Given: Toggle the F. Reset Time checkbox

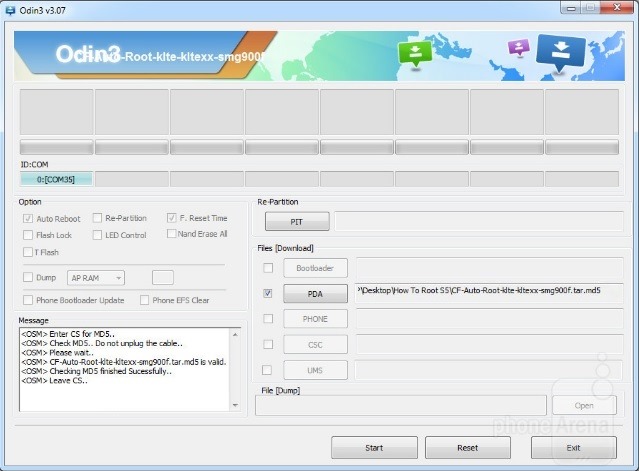Looking at the screenshot, I should tap(172, 218).
